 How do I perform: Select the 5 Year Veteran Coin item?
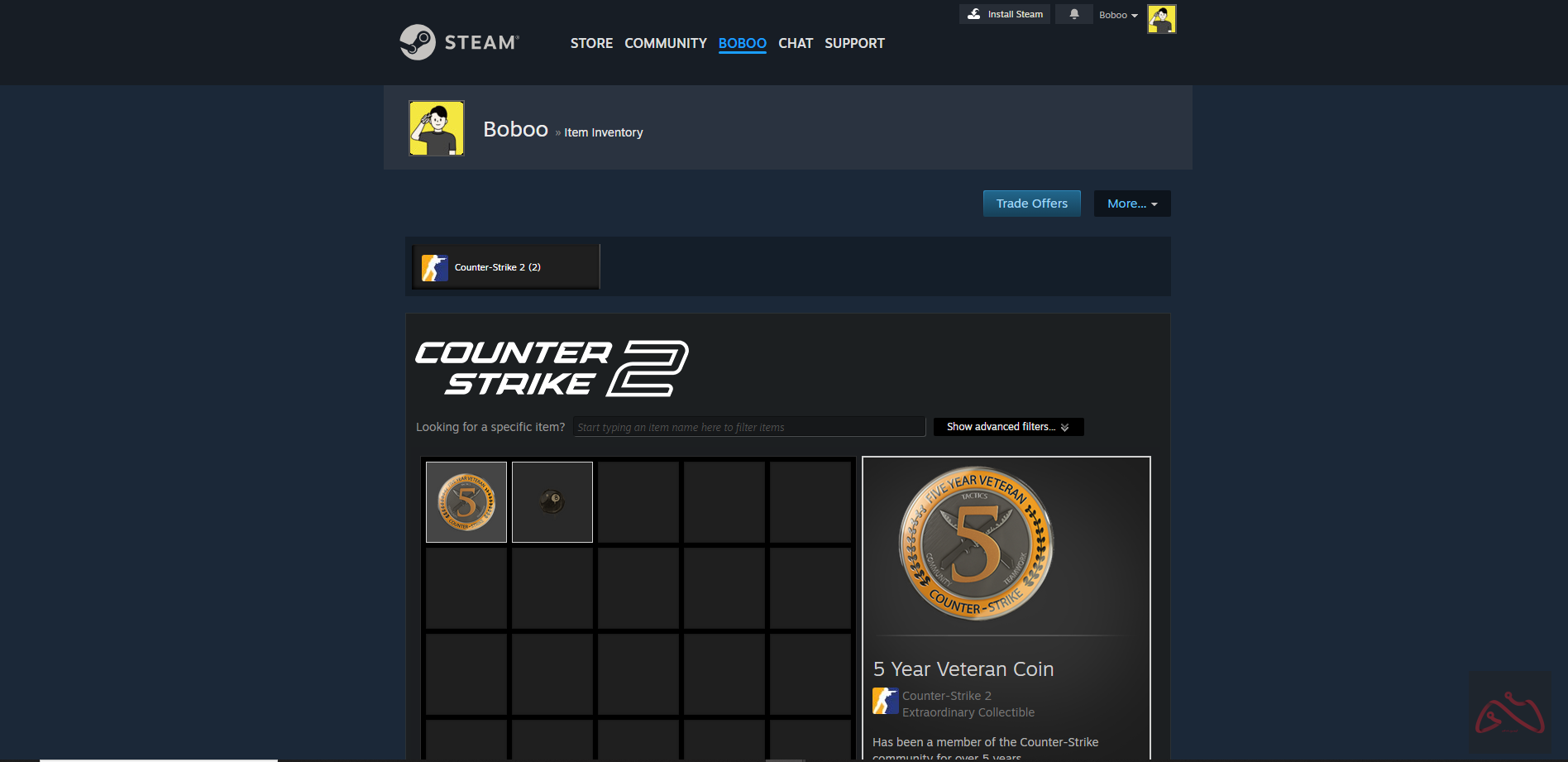[x=466, y=502]
